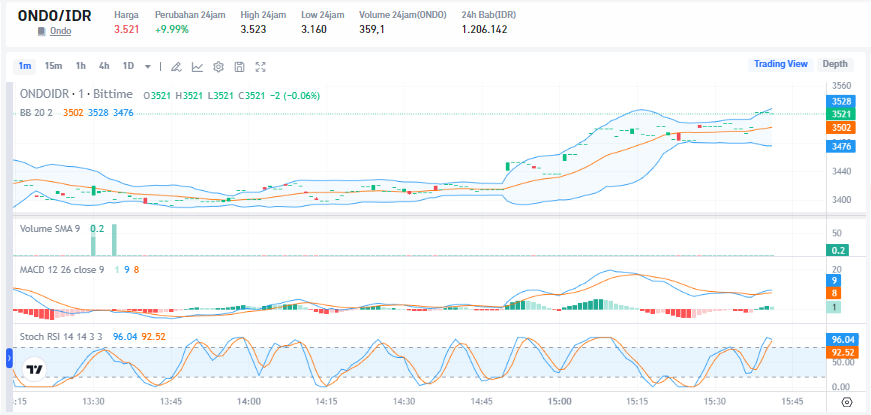Click the 24h Bab value 1.206.142
Viewport: 871px width, 415px height.
click(484, 29)
